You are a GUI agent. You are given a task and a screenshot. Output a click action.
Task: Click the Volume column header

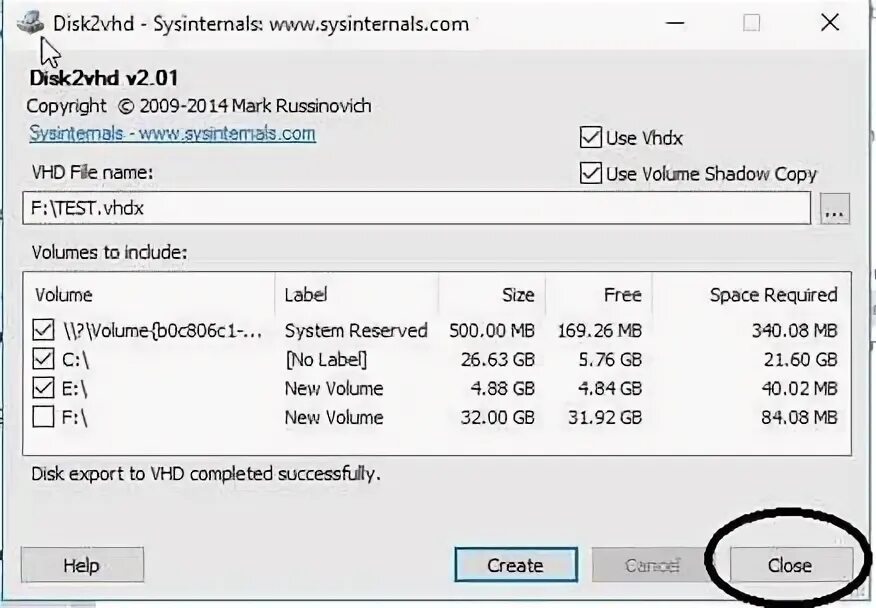pyautogui.click(x=149, y=294)
